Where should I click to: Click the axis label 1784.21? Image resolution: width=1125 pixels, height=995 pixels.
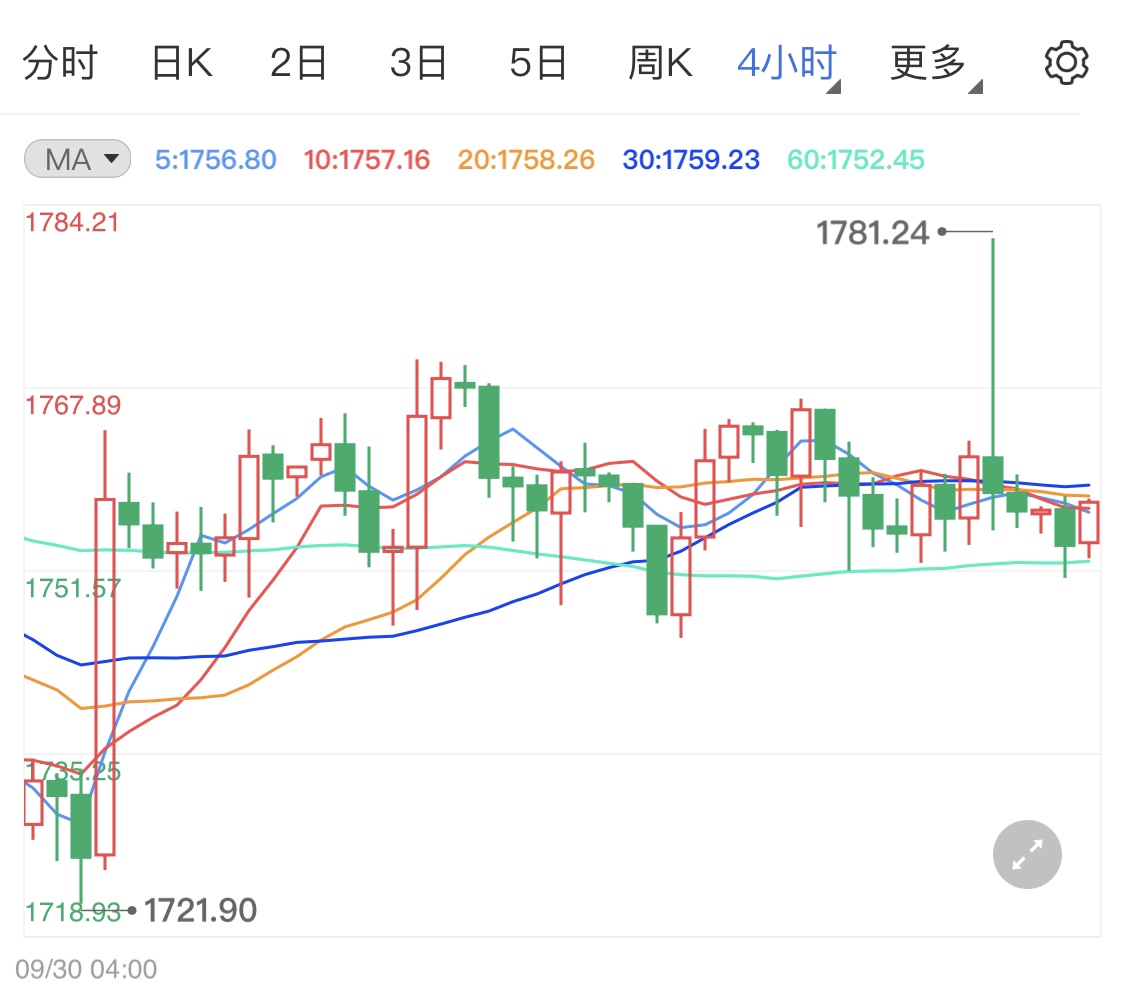(x=72, y=222)
